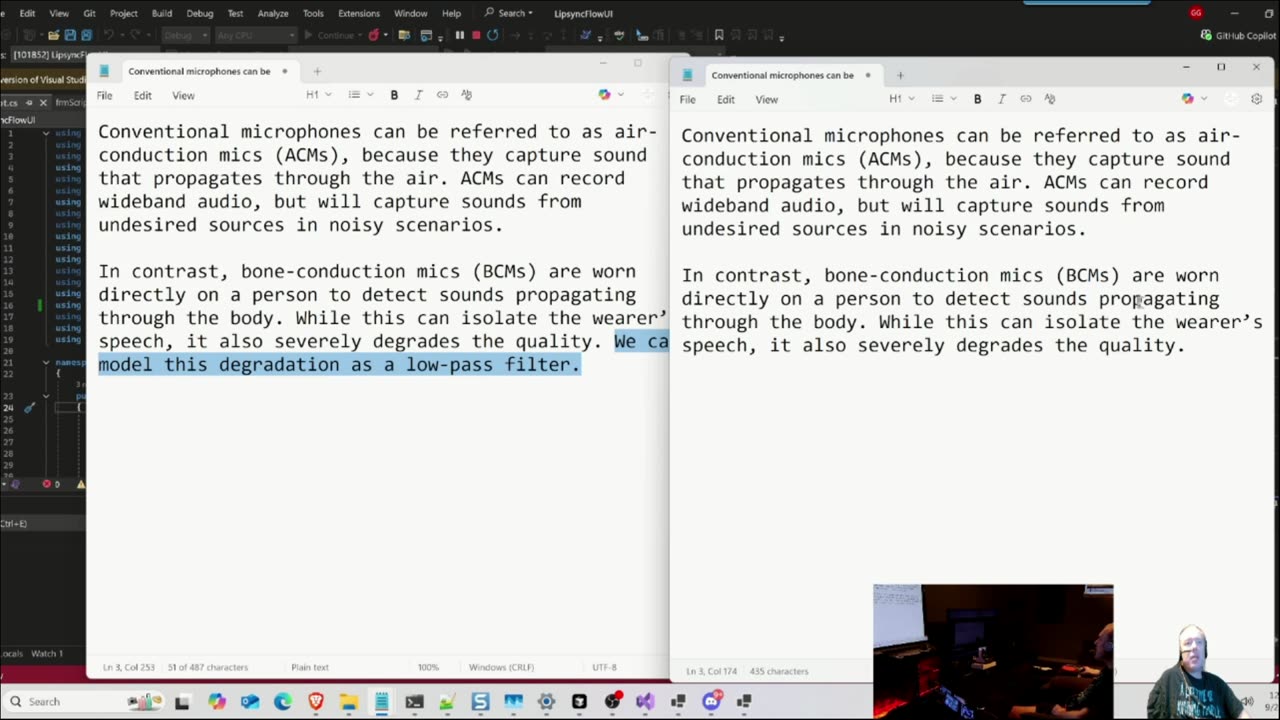Screen dimensions: 1280x720
Task: Open settings gear in the right Notepad
Action: click(x=1256, y=99)
